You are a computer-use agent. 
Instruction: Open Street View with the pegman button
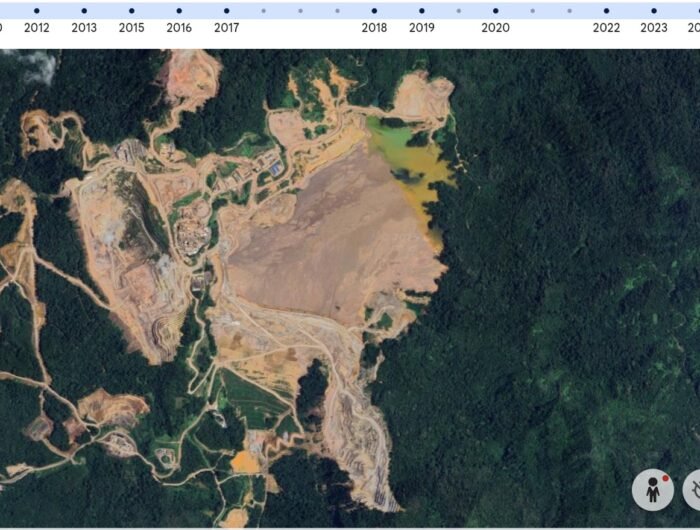click(x=652, y=489)
